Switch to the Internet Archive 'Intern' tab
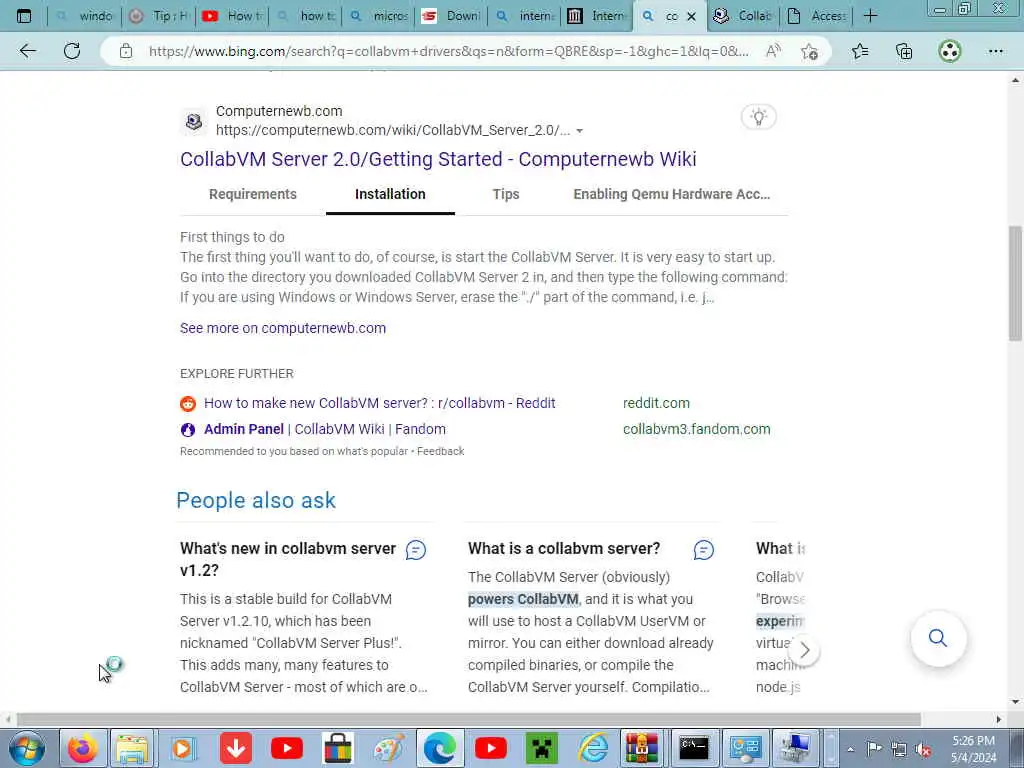 pos(598,16)
